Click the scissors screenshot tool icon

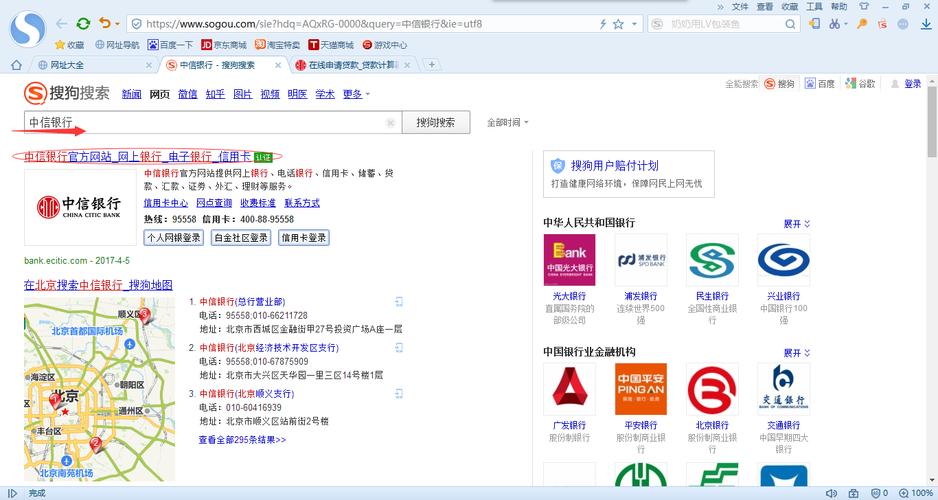tap(834, 24)
